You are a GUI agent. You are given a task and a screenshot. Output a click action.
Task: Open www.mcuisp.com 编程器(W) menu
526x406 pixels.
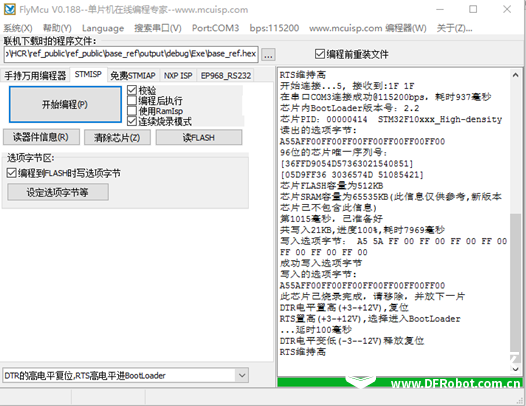pos(368,28)
